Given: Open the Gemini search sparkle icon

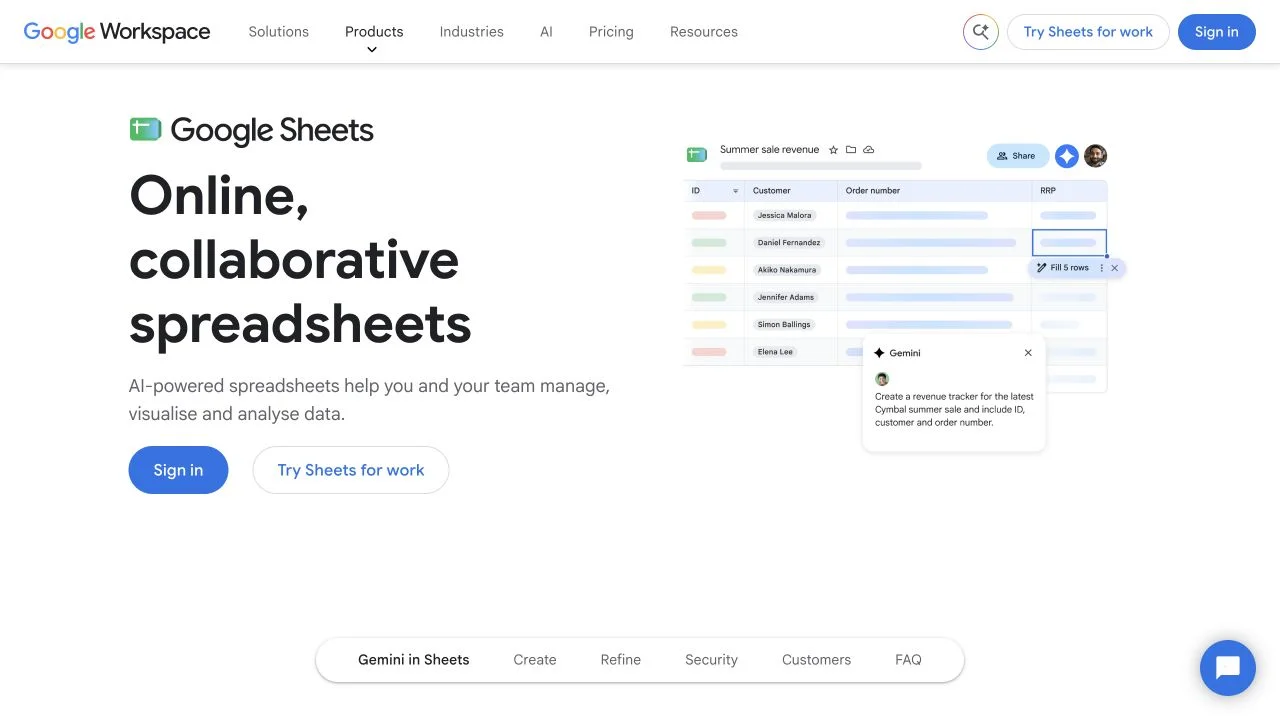Looking at the screenshot, I should (981, 32).
